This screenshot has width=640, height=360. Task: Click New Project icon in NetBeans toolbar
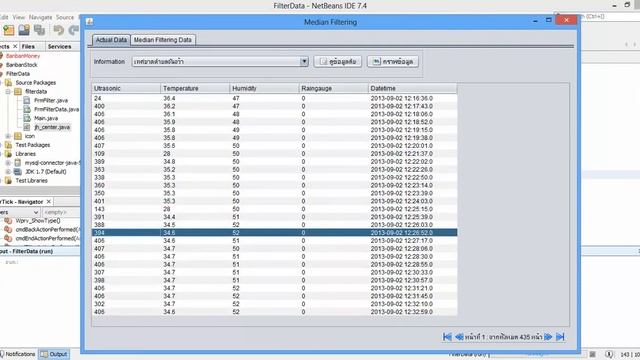pyautogui.click(x=9, y=30)
